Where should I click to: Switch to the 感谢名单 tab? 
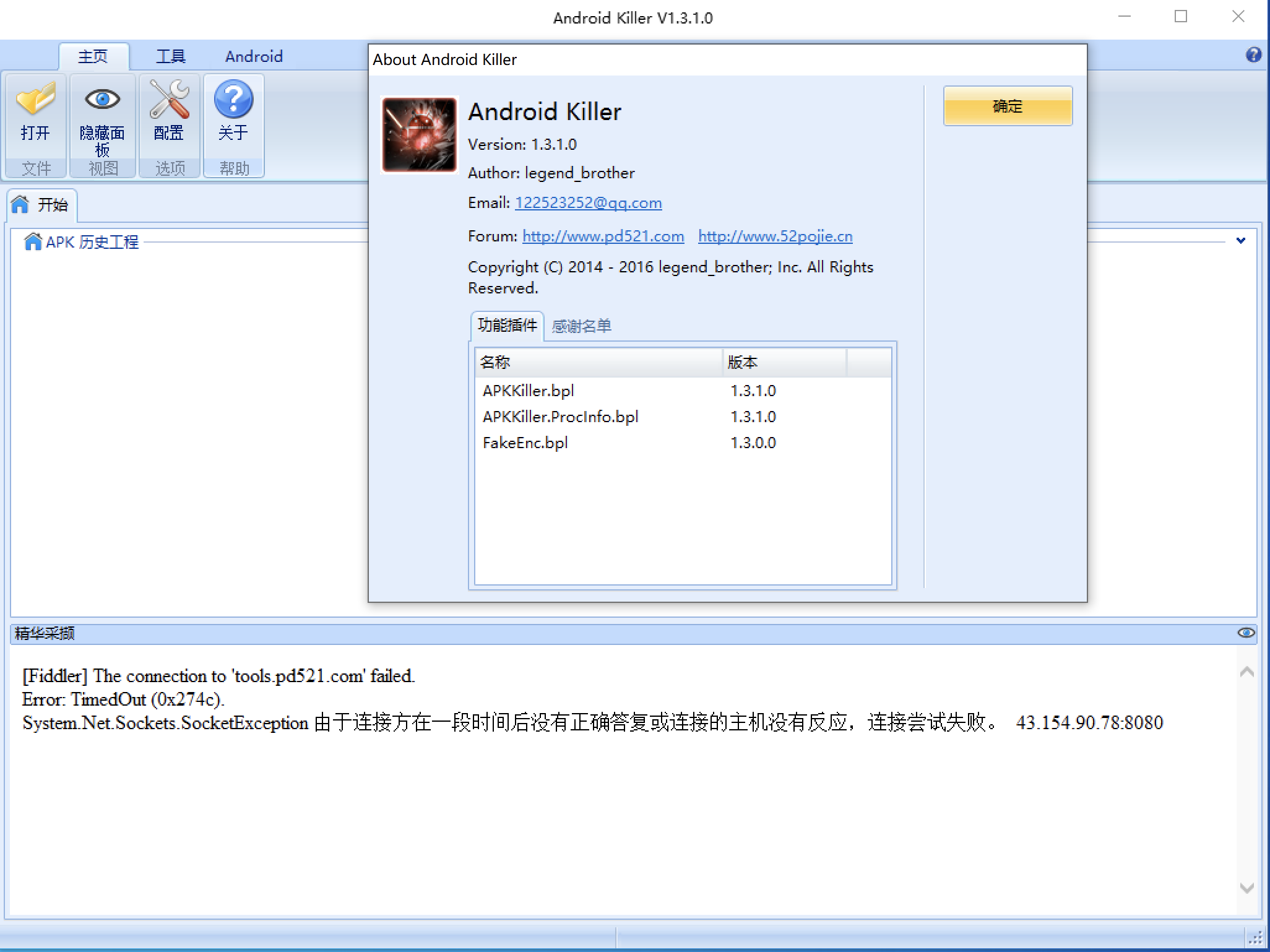[x=581, y=326]
